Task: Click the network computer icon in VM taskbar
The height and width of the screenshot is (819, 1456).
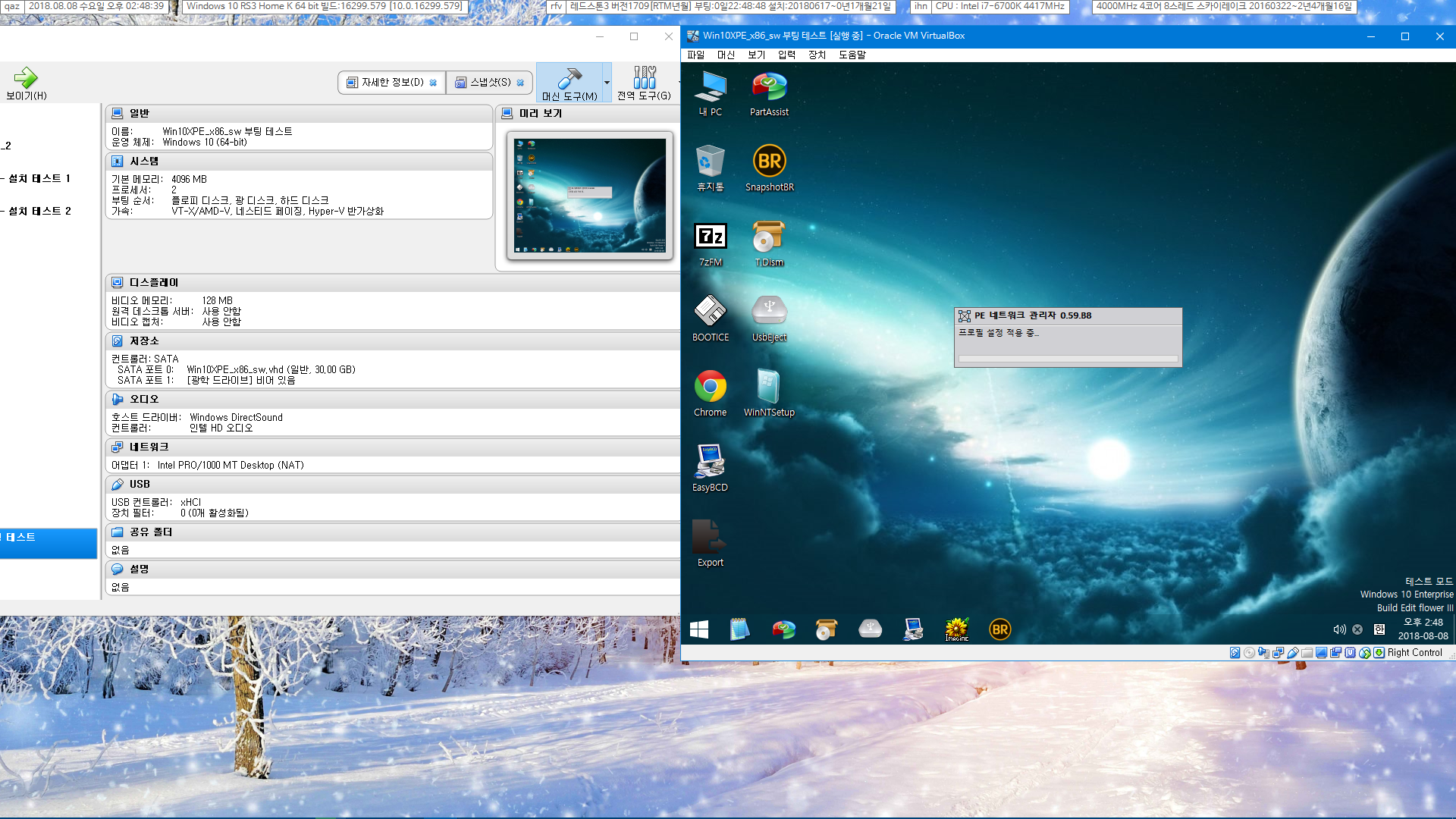Action: point(913,629)
